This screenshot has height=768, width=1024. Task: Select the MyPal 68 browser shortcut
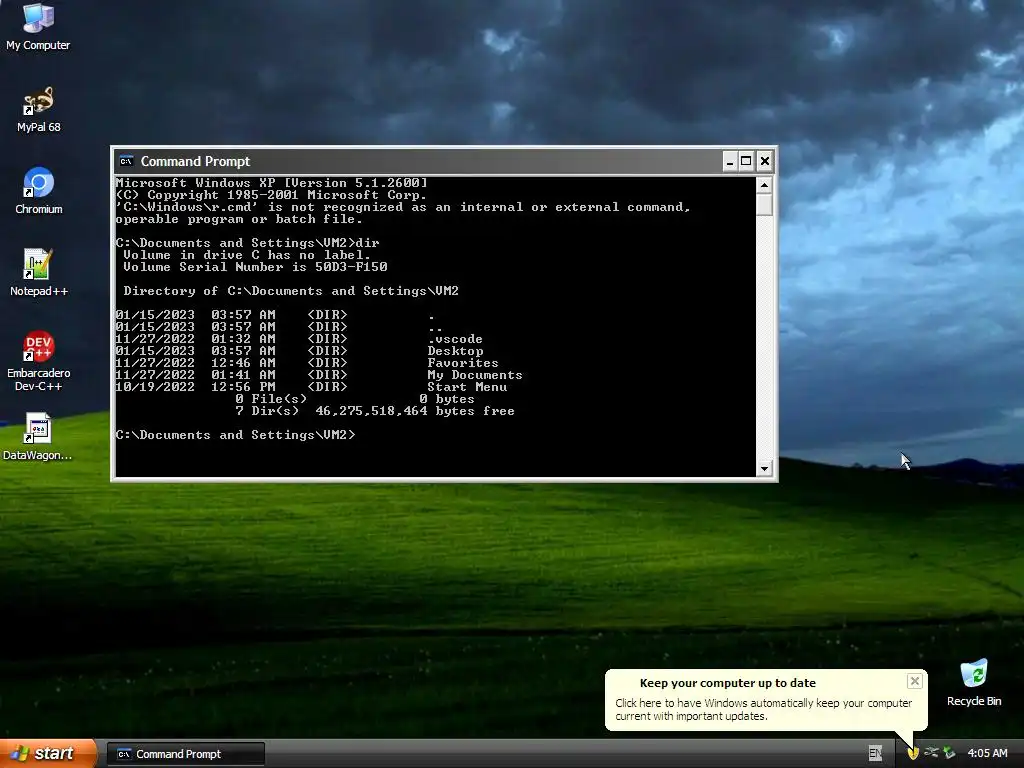point(38,109)
